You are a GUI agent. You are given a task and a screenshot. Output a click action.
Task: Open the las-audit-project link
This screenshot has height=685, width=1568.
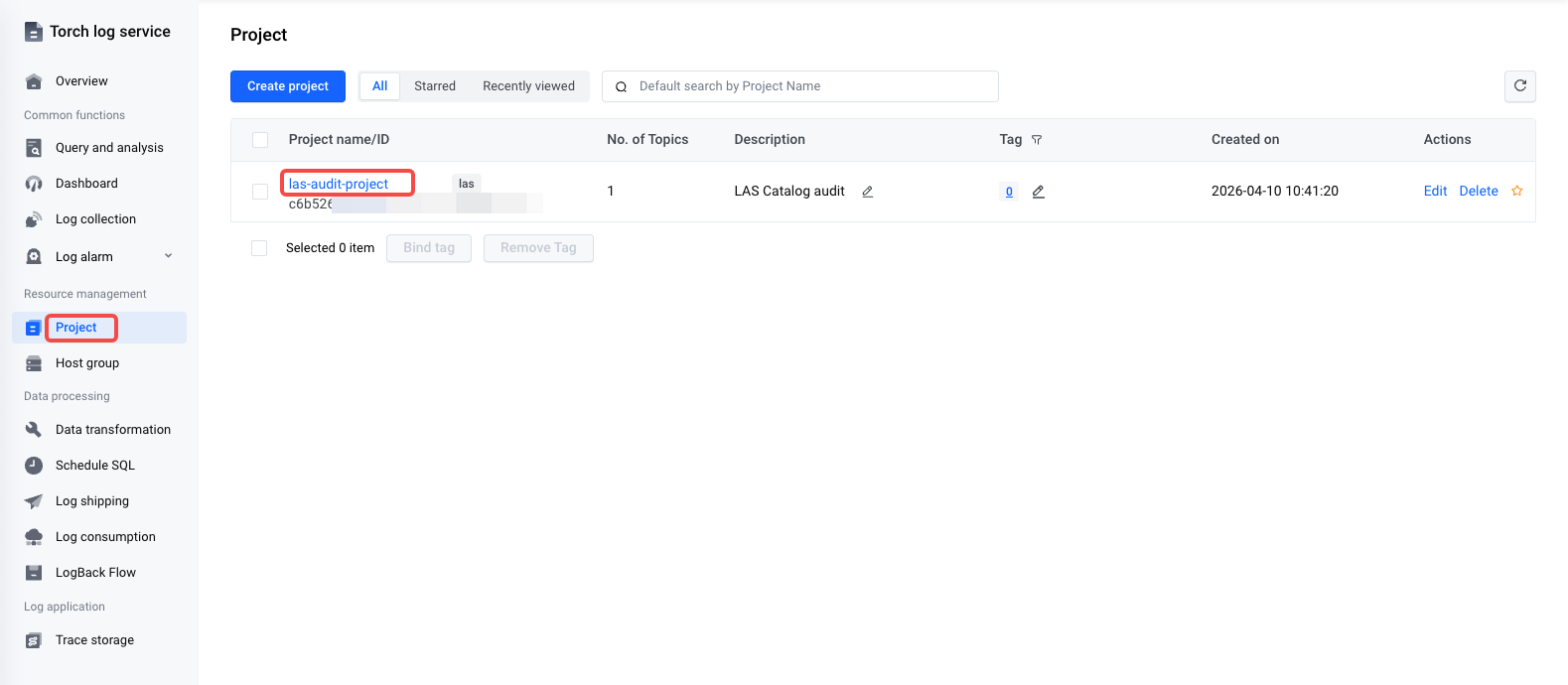click(x=339, y=184)
